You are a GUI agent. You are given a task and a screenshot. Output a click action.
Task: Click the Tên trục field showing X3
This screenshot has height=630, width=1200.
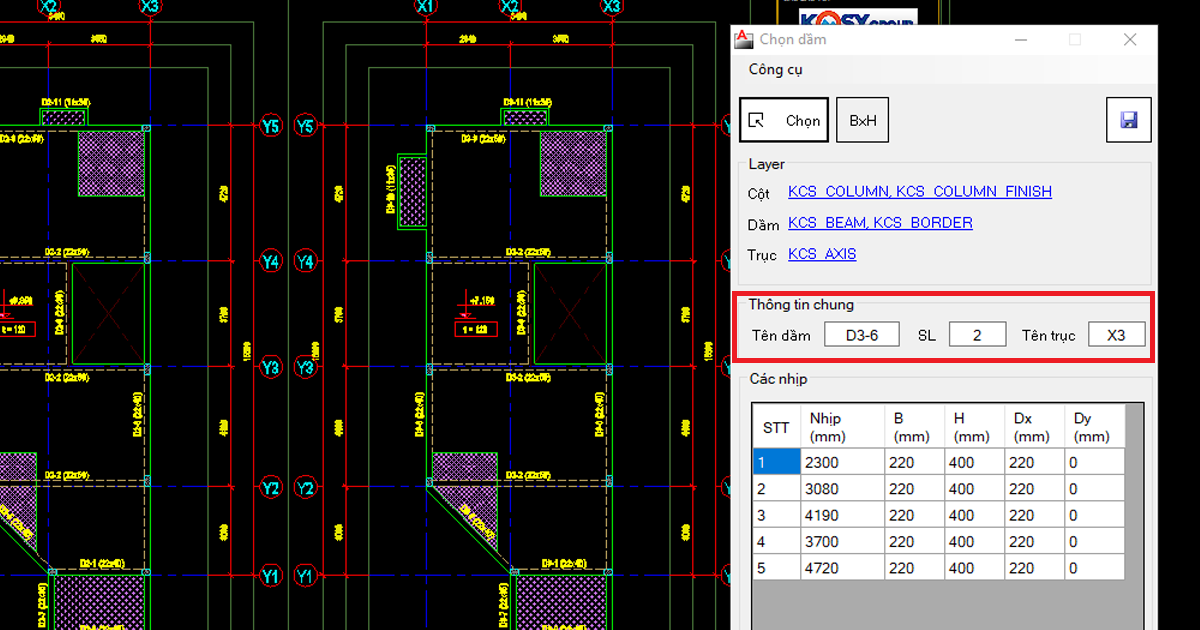pyautogui.click(x=1116, y=335)
